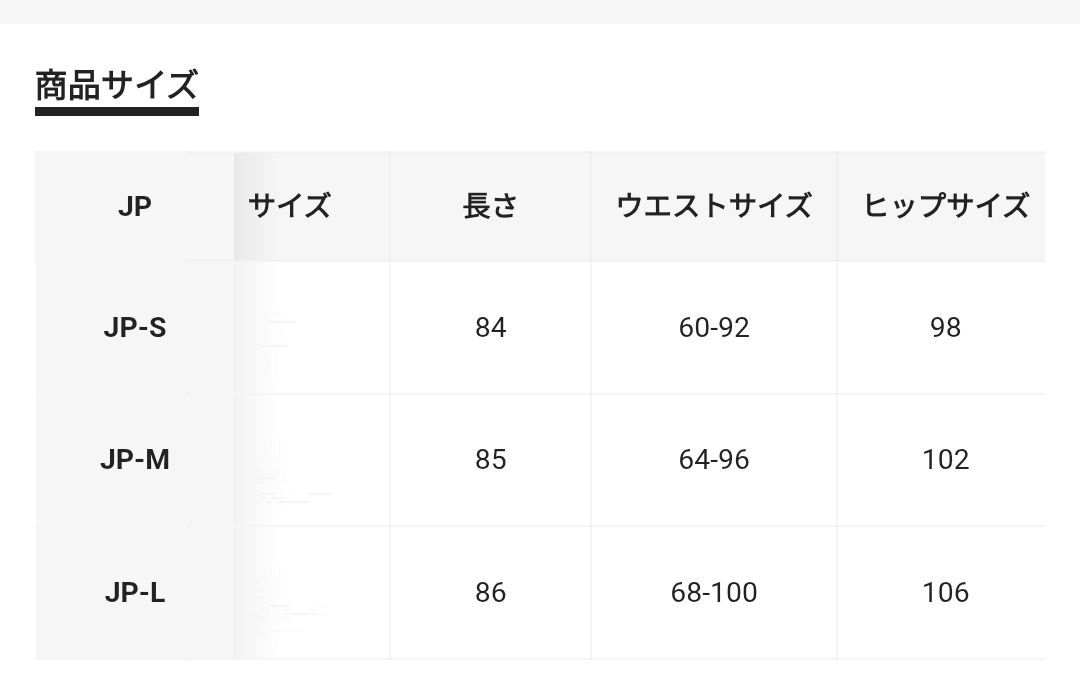Click the hip value 98
This screenshot has width=1080, height=686.
coord(945,327)
